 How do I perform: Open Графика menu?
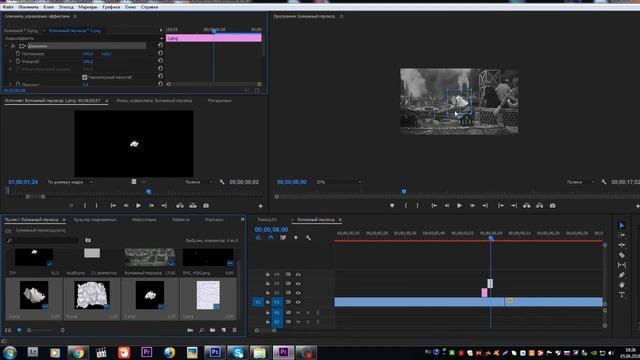111,7
